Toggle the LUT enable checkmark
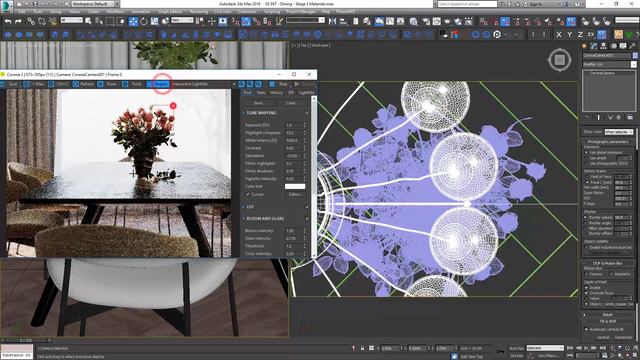The width and height of the screenshot is (640, 360). [x=307, y=207]
